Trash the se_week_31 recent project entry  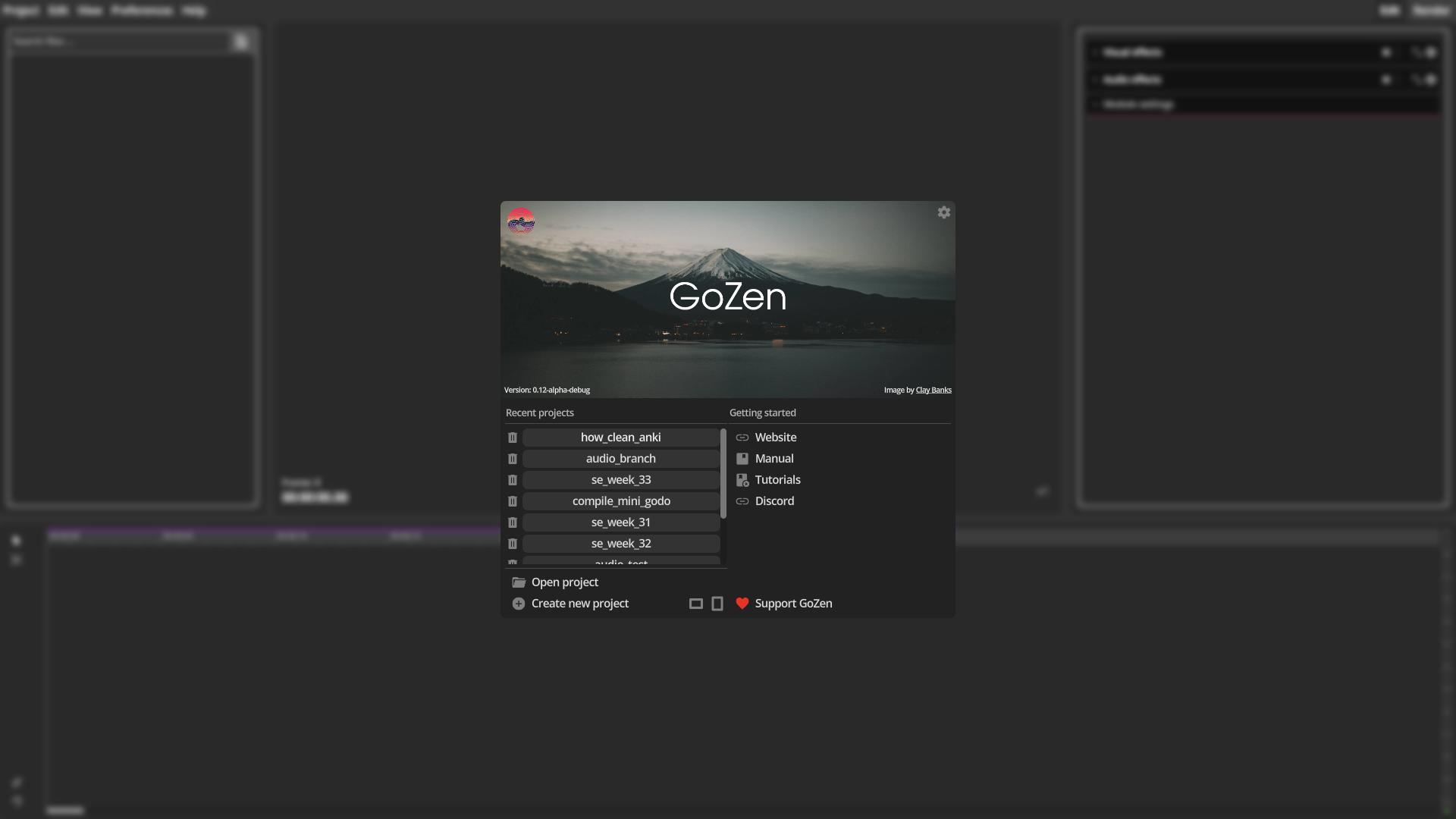point(513,522)
